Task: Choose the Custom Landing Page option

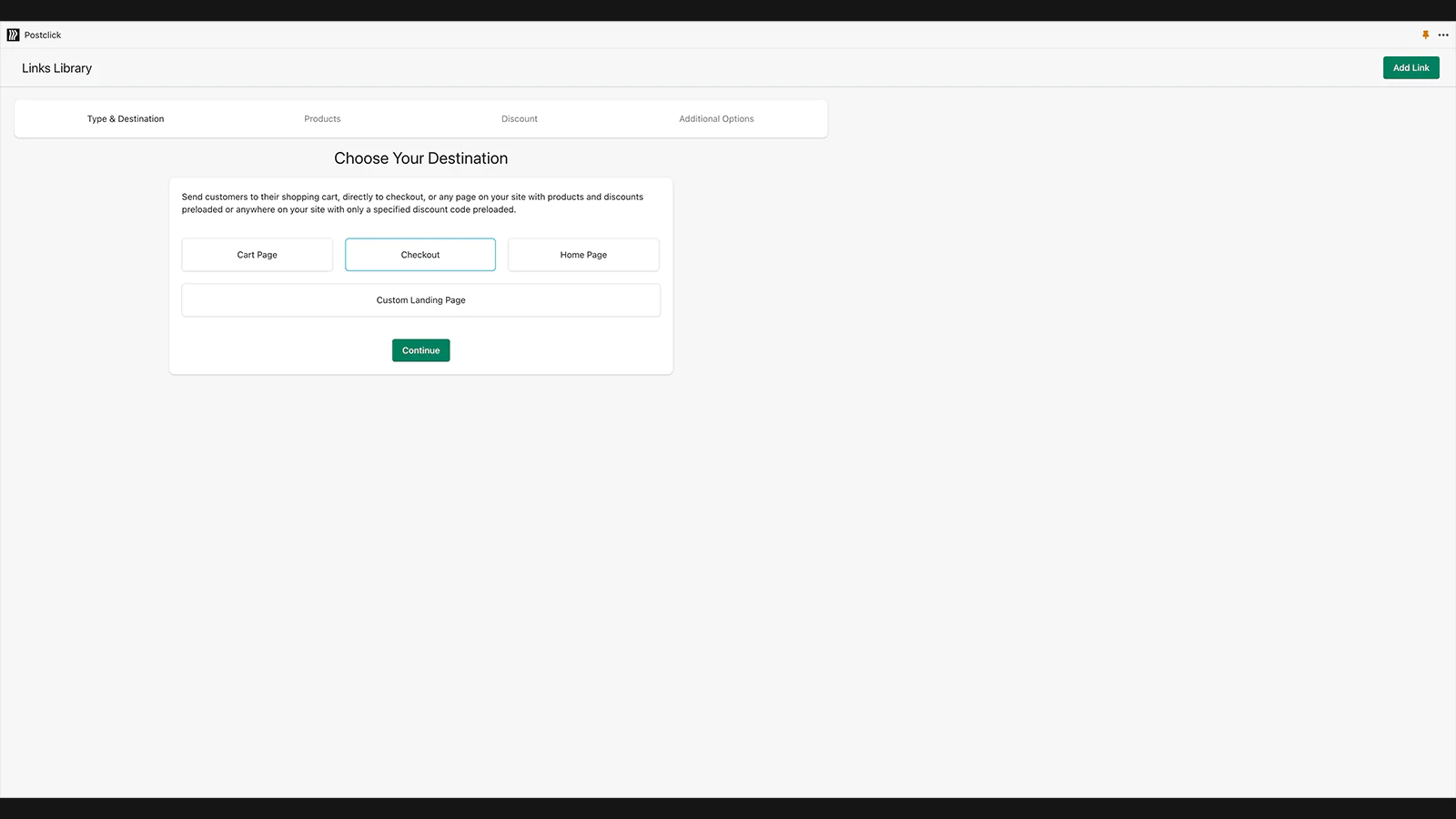Action: 421,300
